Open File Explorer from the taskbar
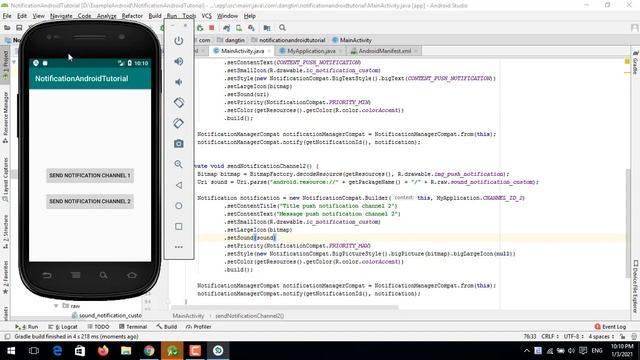640x360 pixels. tap(126, 351)
